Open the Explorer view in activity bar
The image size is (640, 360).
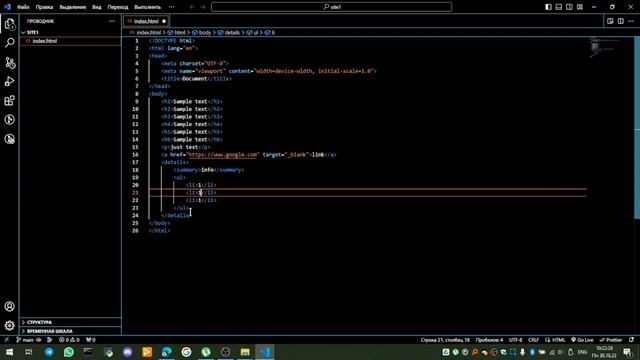[9, 24]
